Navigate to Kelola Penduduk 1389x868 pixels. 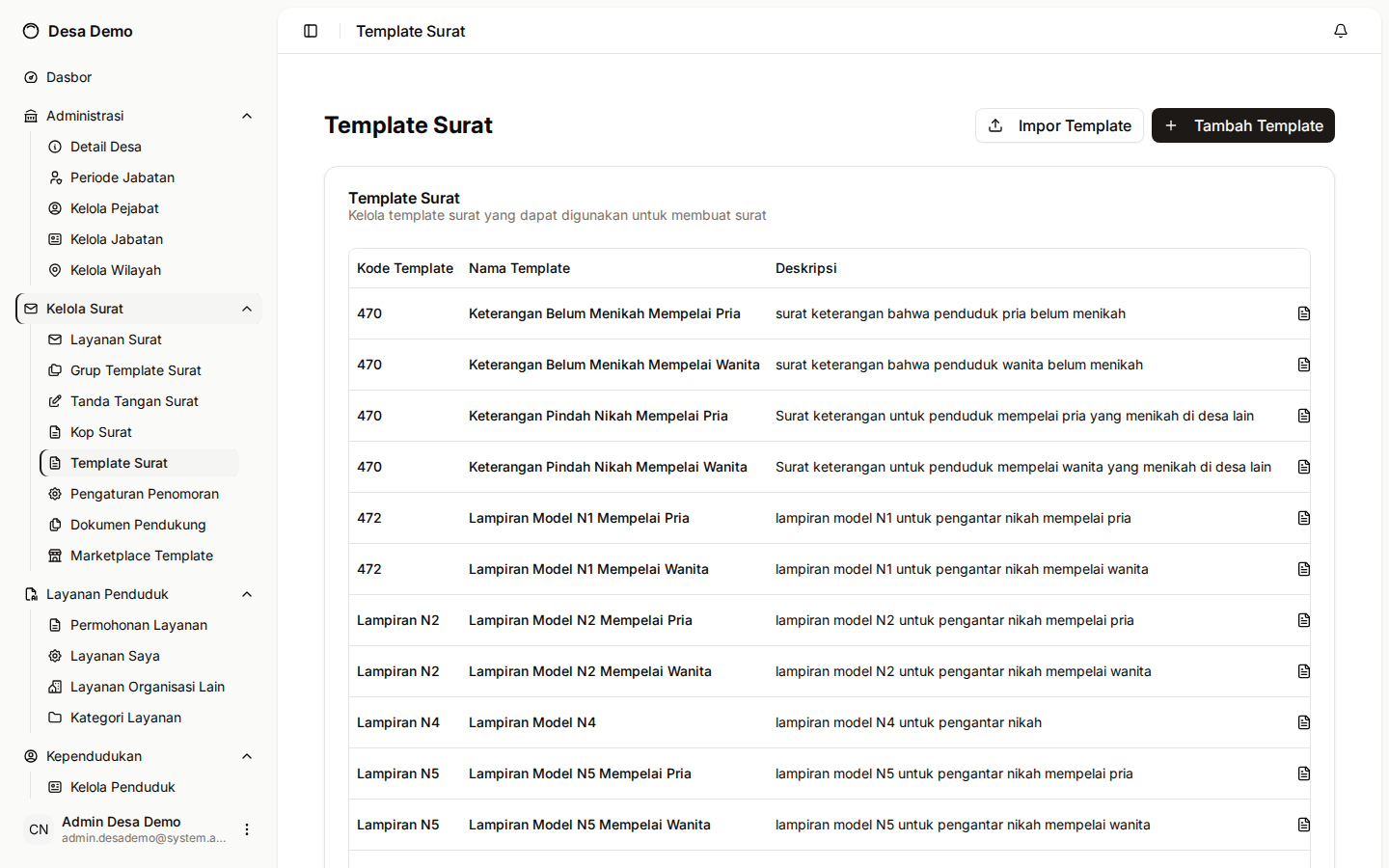coord(139,787)
